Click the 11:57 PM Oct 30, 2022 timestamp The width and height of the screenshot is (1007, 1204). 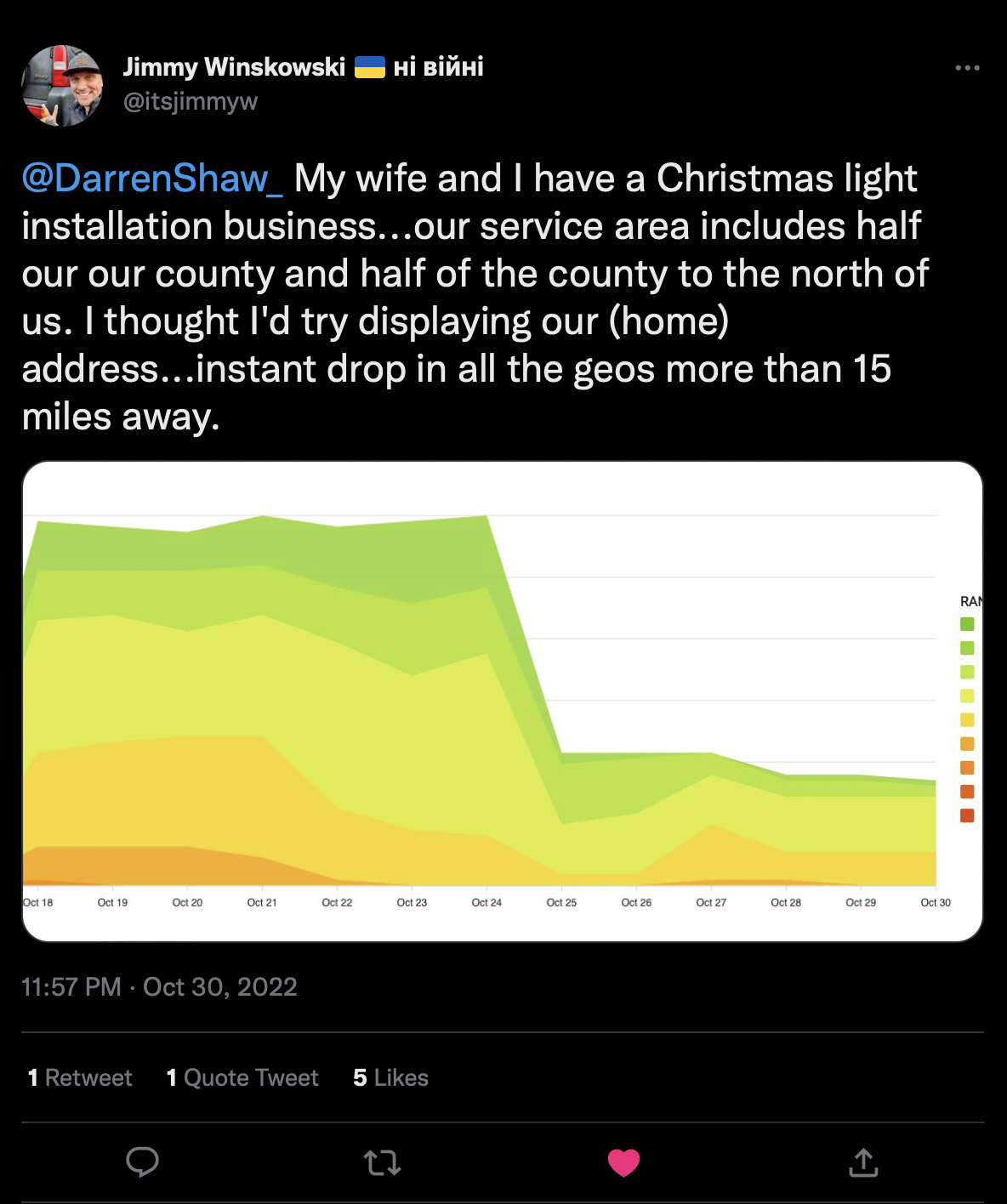pyautogui.click(x=159, y=987)
